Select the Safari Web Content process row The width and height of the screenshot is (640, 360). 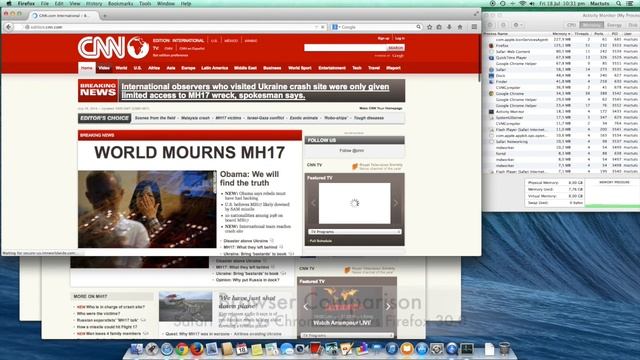coord(561,52)
